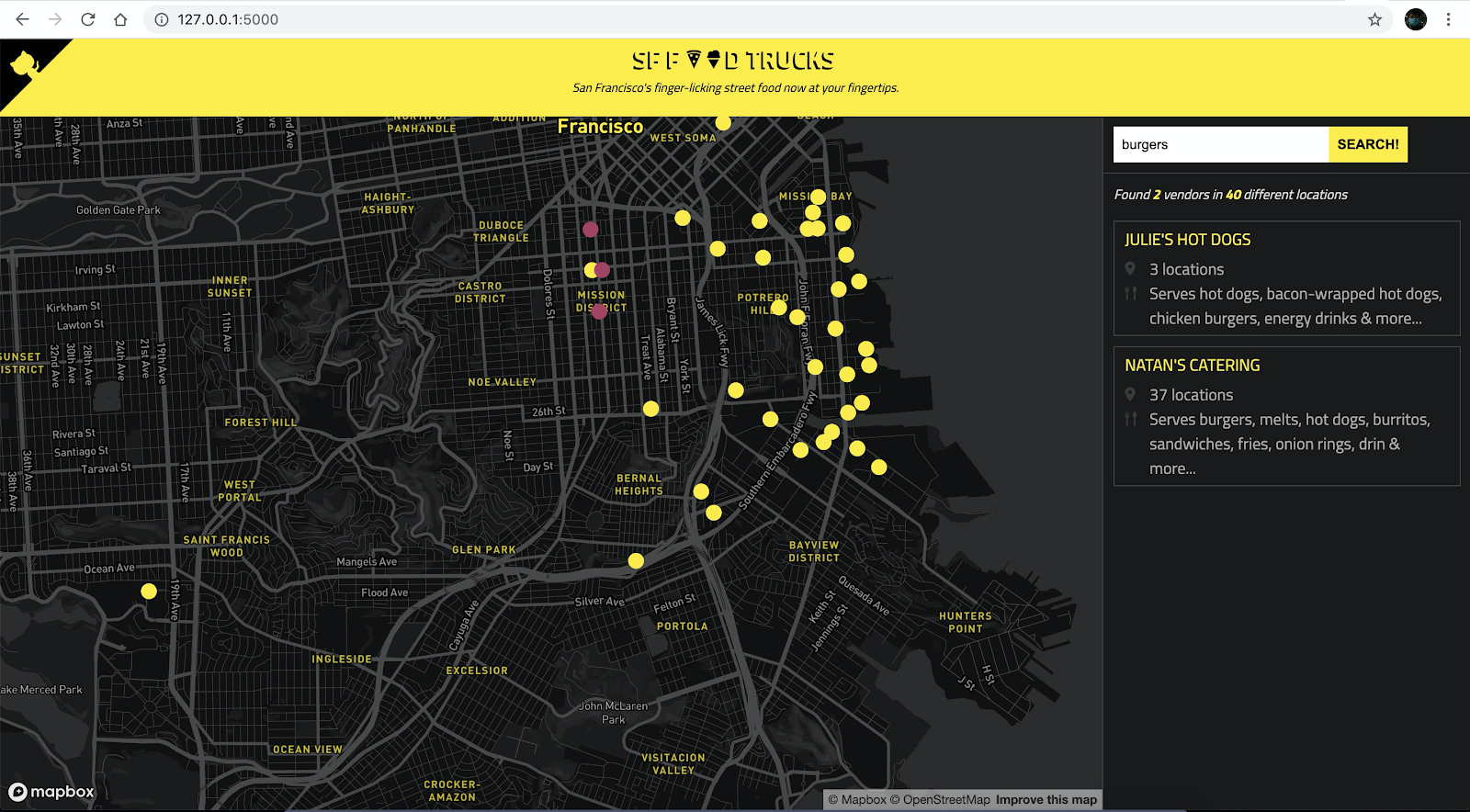Image resolution: width=1470 pixels, height=812 pixels.
Task: Select the yellow marker near Silver Ave freeway
Action: click(636, 560)
